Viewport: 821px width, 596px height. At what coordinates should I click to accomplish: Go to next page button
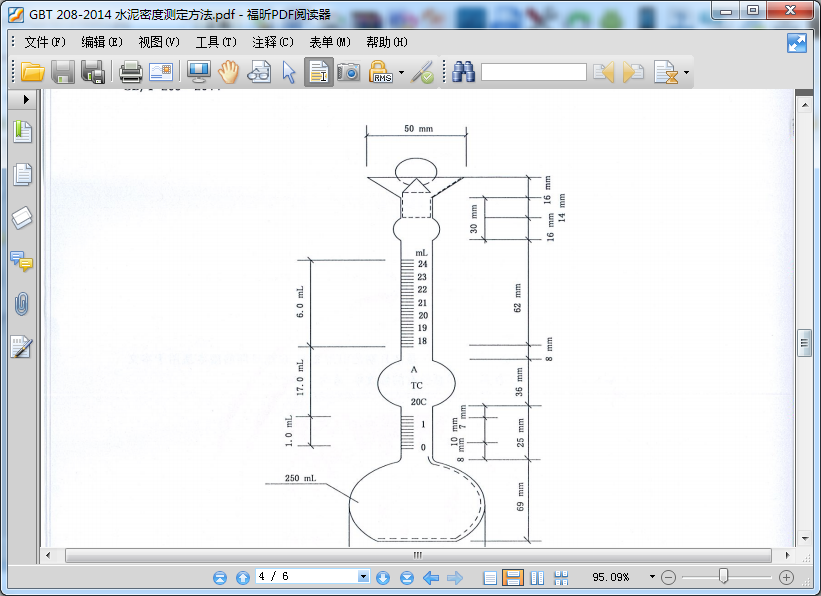(382, 577)
